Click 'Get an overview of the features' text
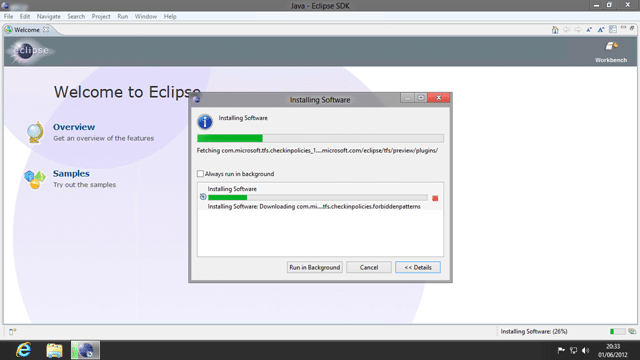The height and width of the screenshot is (360, 640). tap(103, 138)
